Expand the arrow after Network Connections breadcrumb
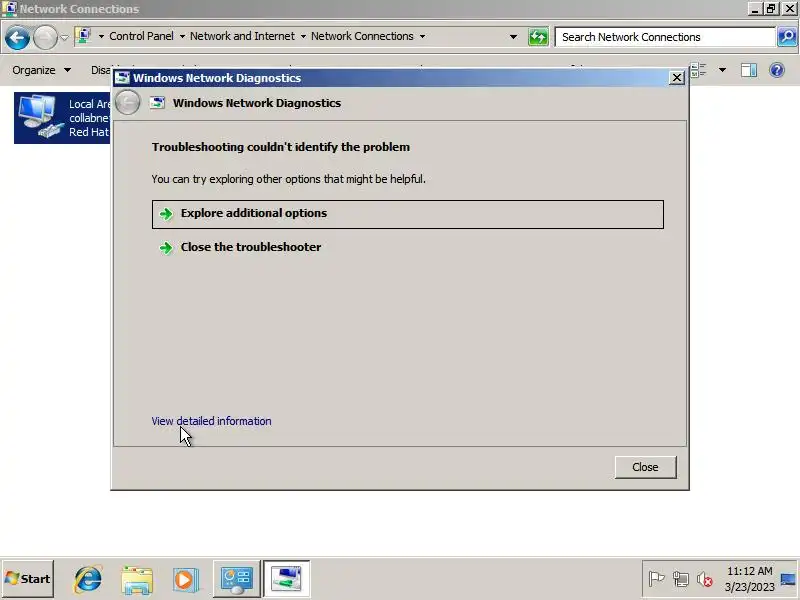800x600 pixels. [422, 37]
